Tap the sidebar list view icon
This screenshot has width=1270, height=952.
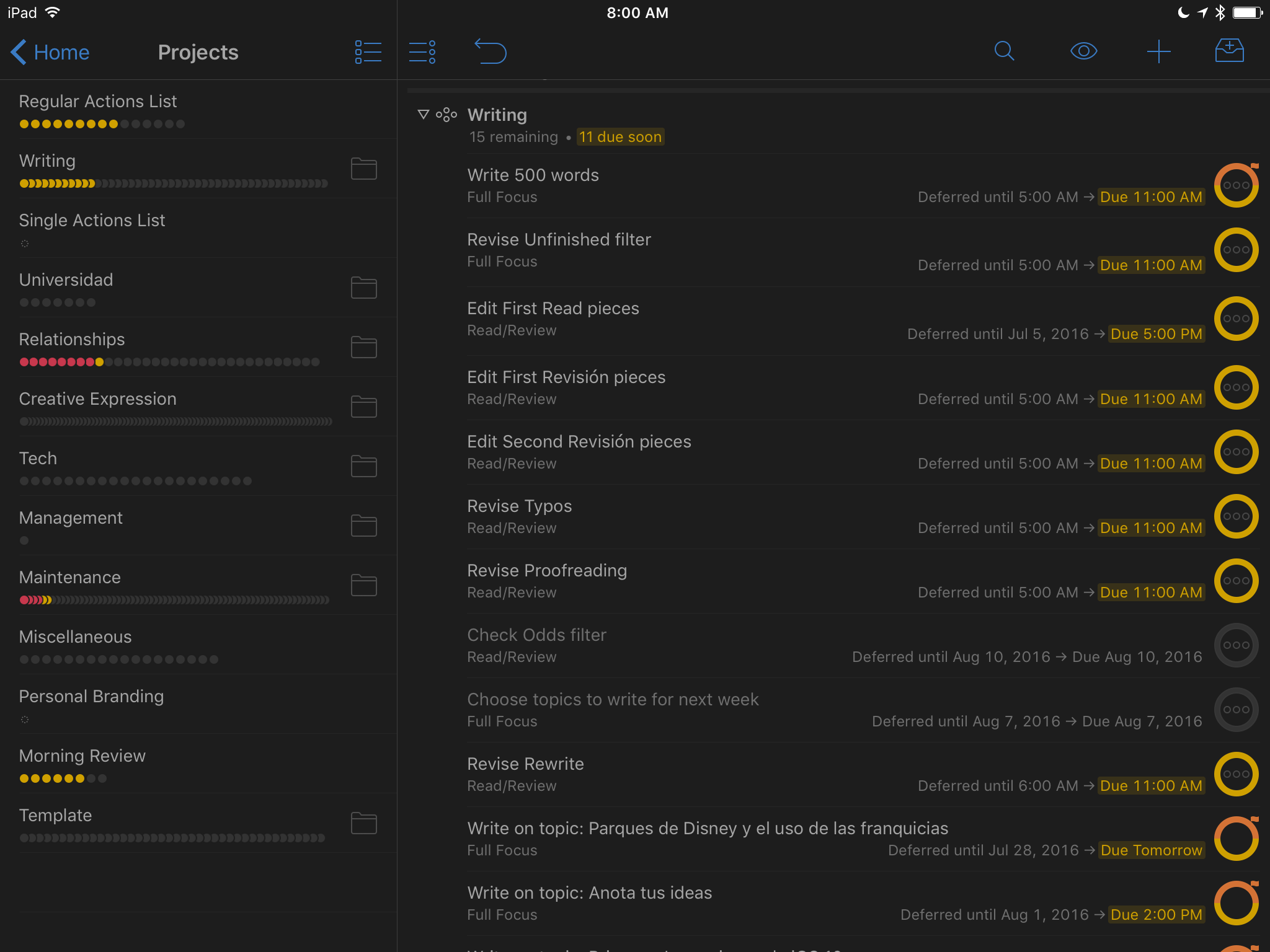368,52
